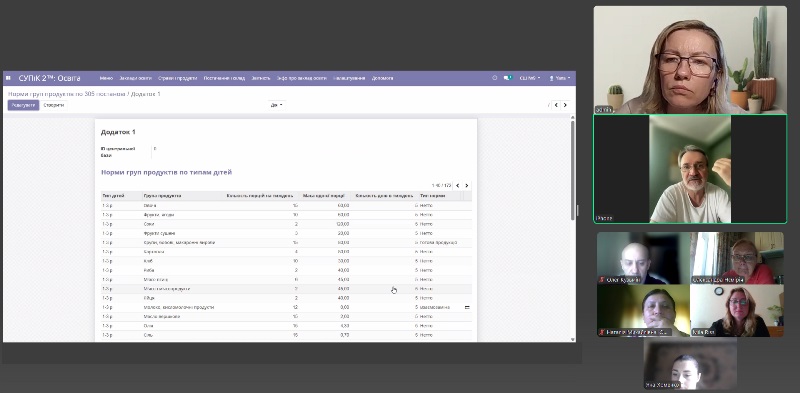Open the user account dropdown in navbar
Viewport: 800px width, 393px height.
click(560, 78)
